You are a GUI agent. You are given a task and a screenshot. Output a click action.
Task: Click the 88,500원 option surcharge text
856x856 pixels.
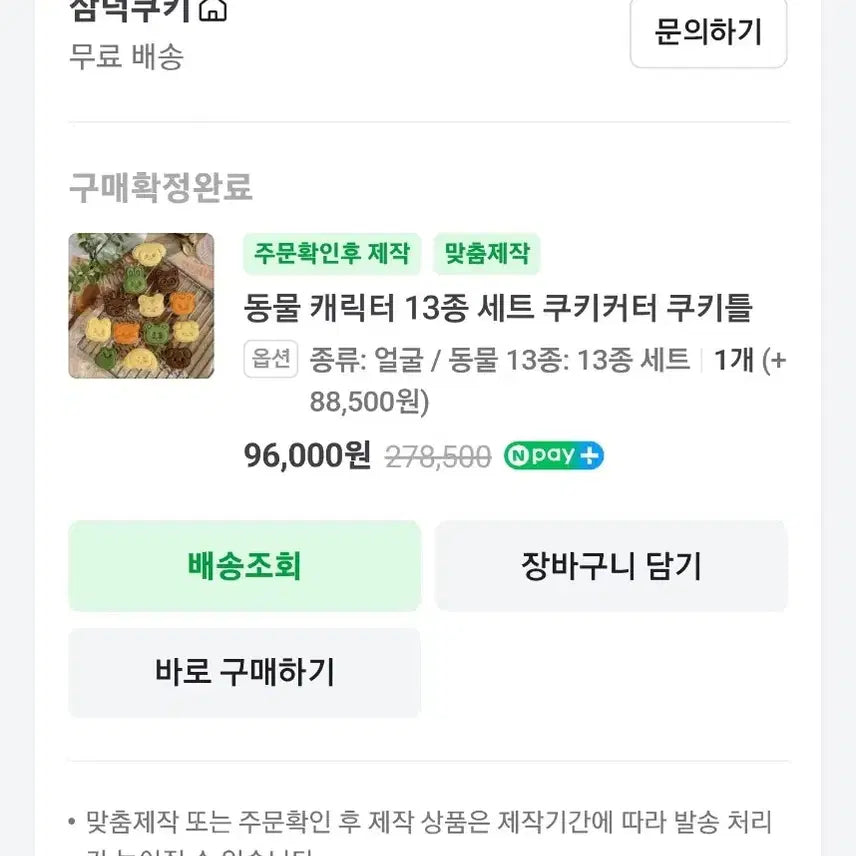click(x=369, y=402)
